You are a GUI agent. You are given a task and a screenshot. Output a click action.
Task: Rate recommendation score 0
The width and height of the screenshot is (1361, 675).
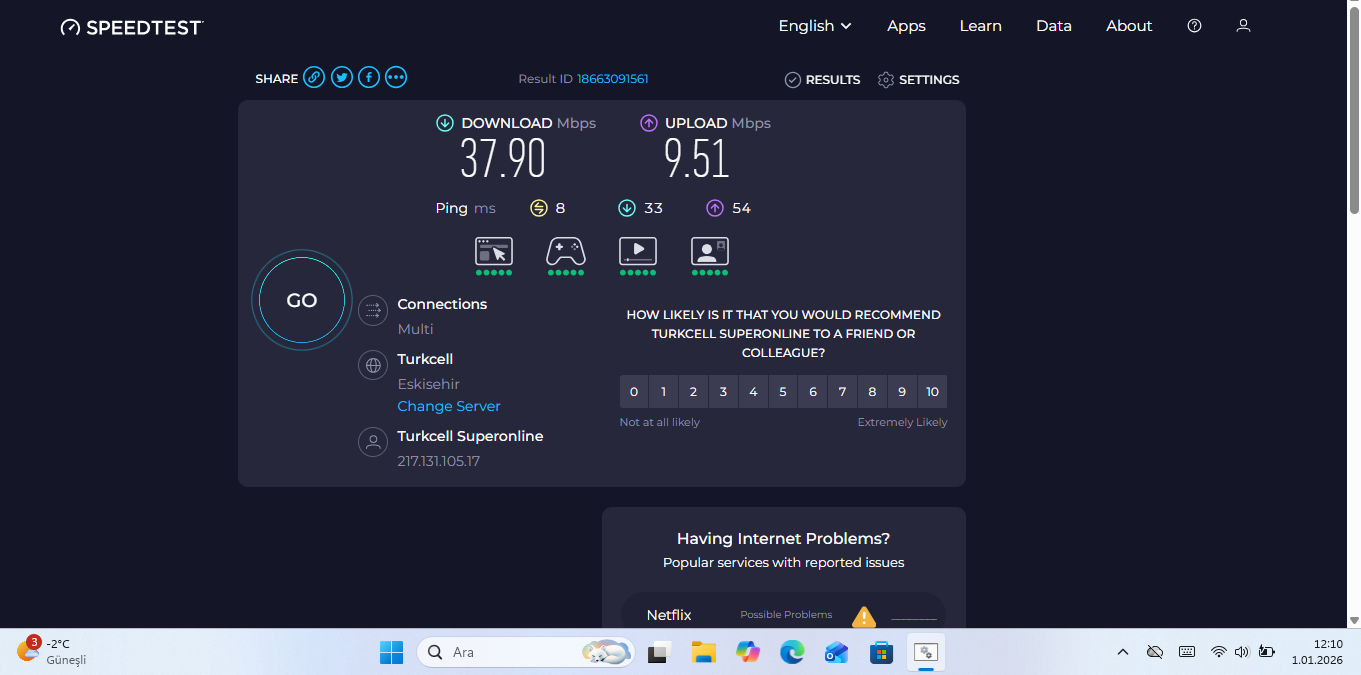[634, 392]
